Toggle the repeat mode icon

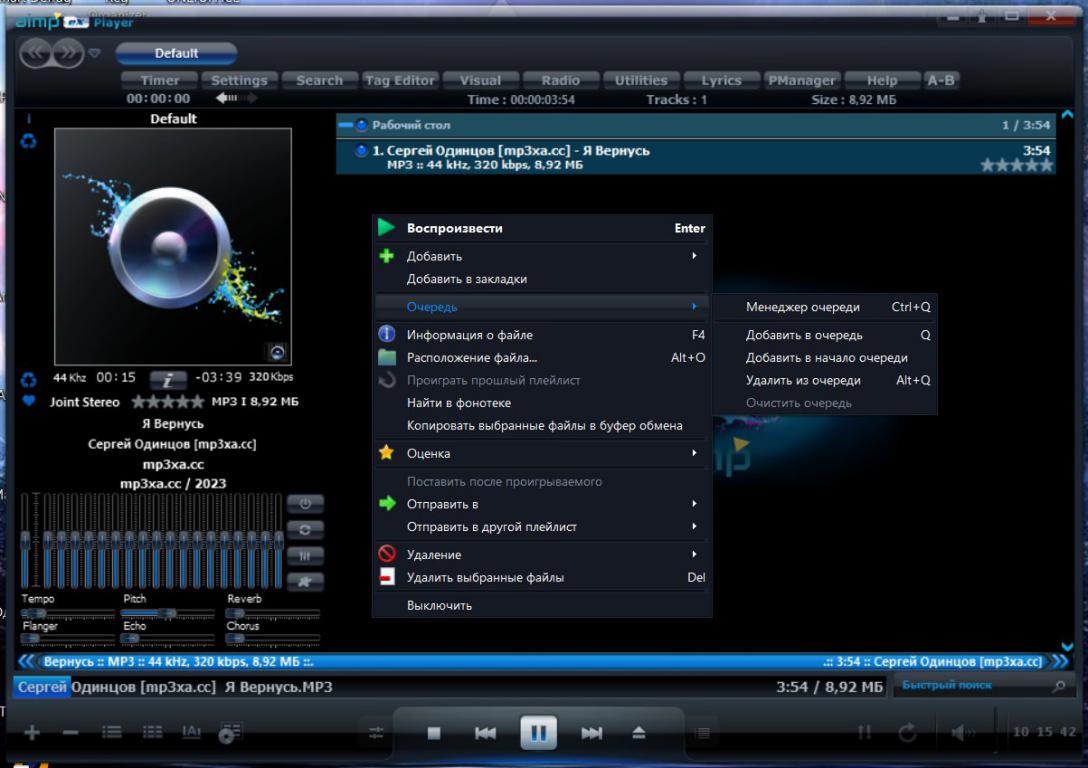point(908,733)
